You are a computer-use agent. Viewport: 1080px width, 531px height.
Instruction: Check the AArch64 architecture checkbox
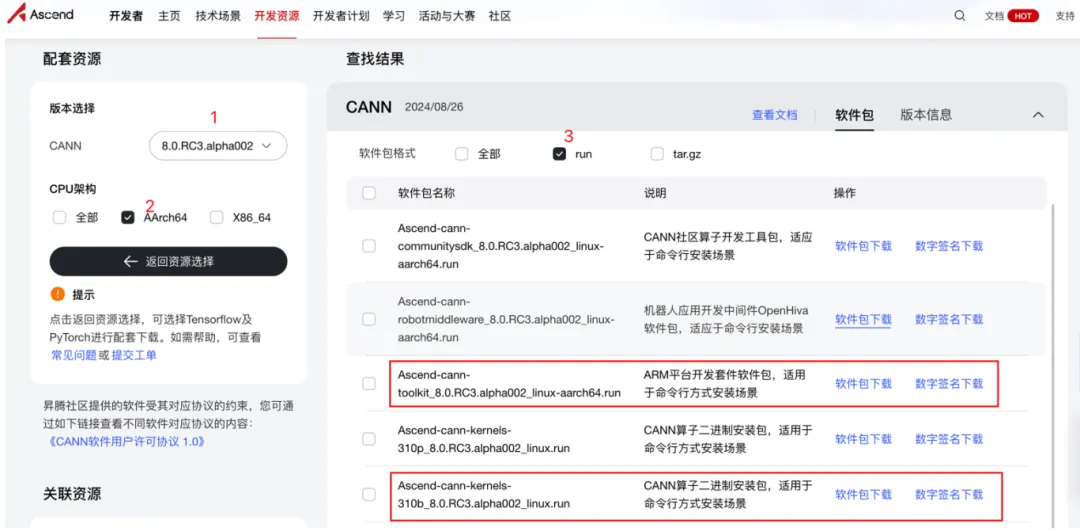(x=128, y=217)
